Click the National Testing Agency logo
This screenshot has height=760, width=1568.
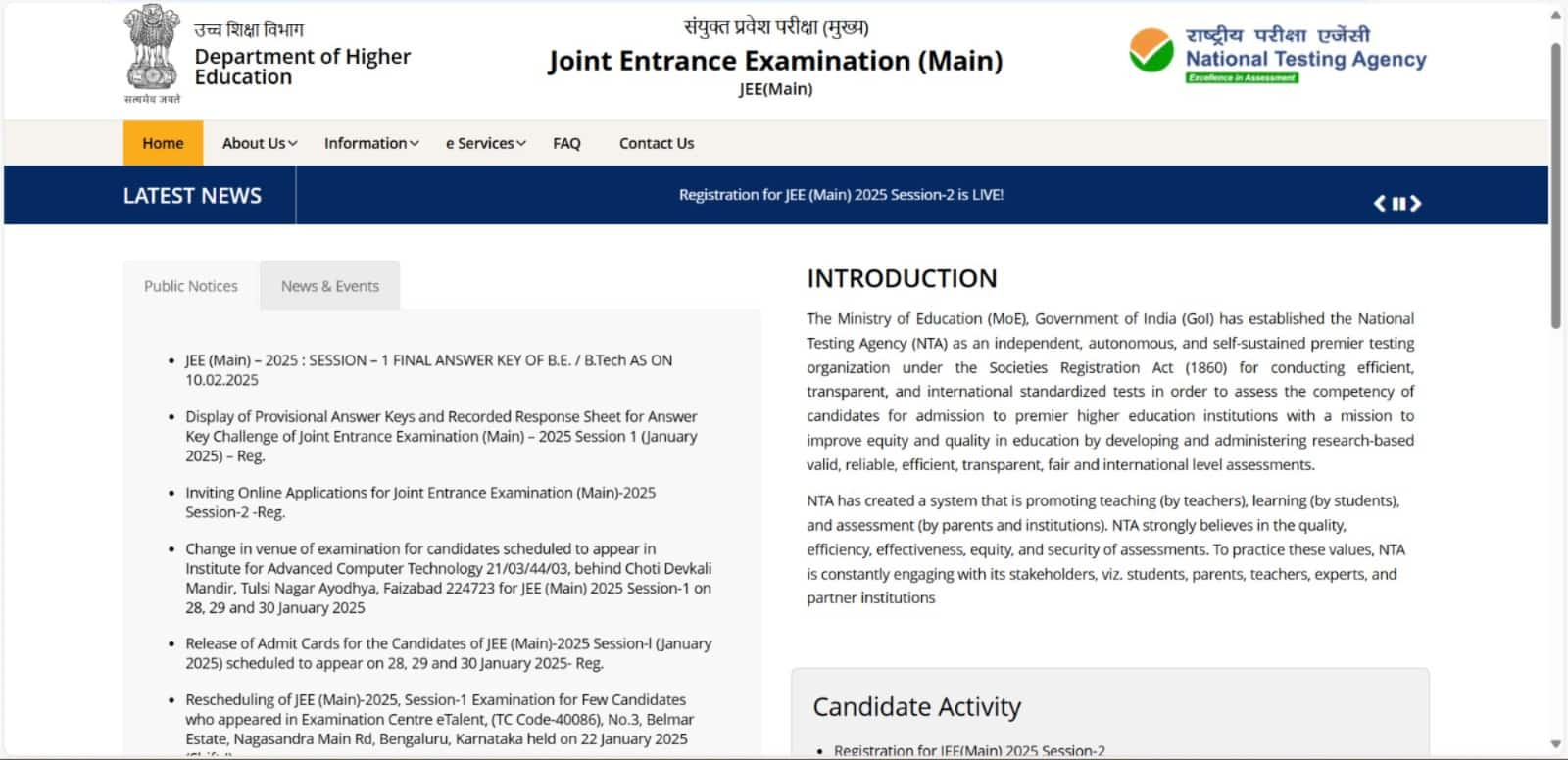(1277, 54)
